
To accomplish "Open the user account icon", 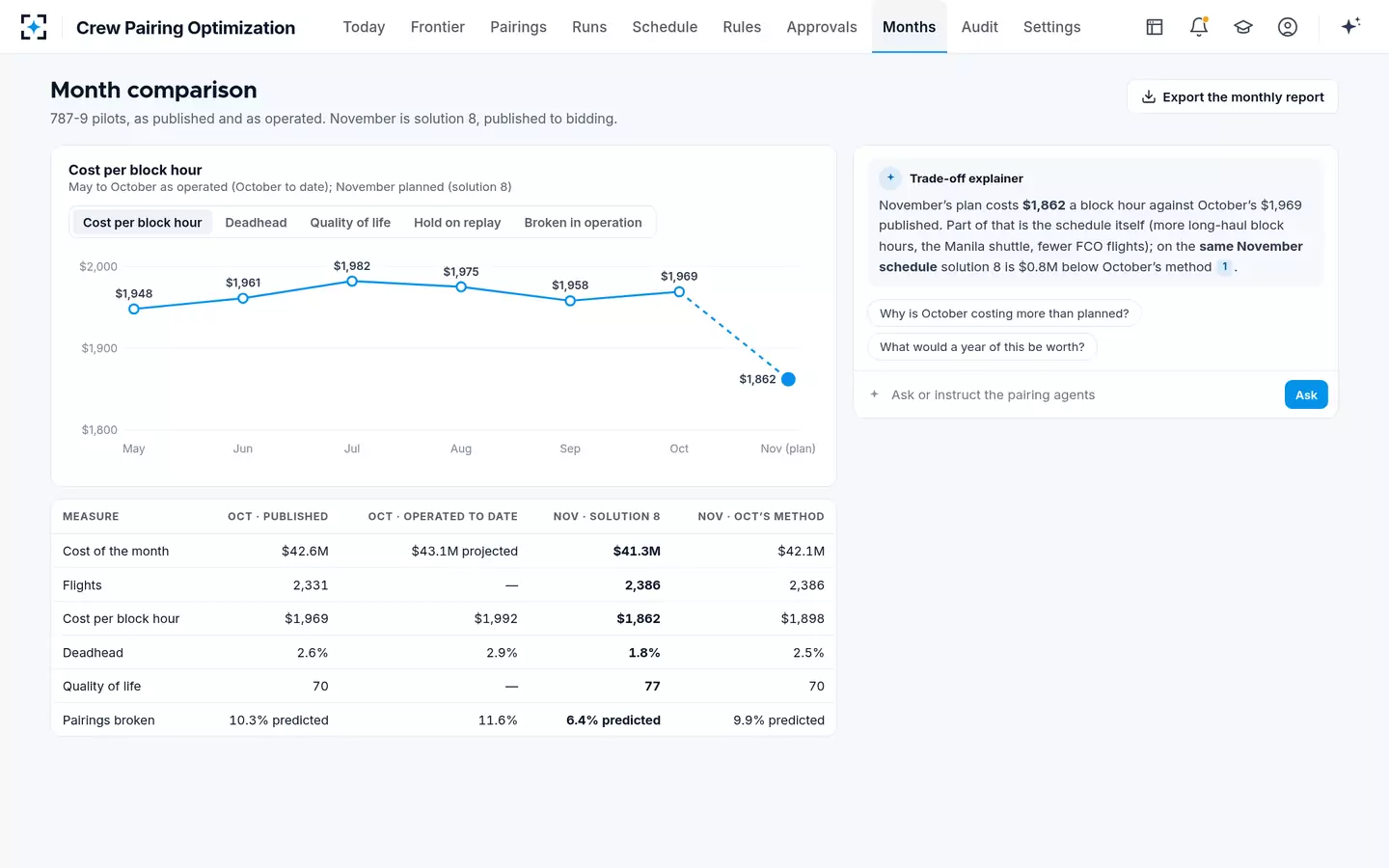I will [1288, 27].
